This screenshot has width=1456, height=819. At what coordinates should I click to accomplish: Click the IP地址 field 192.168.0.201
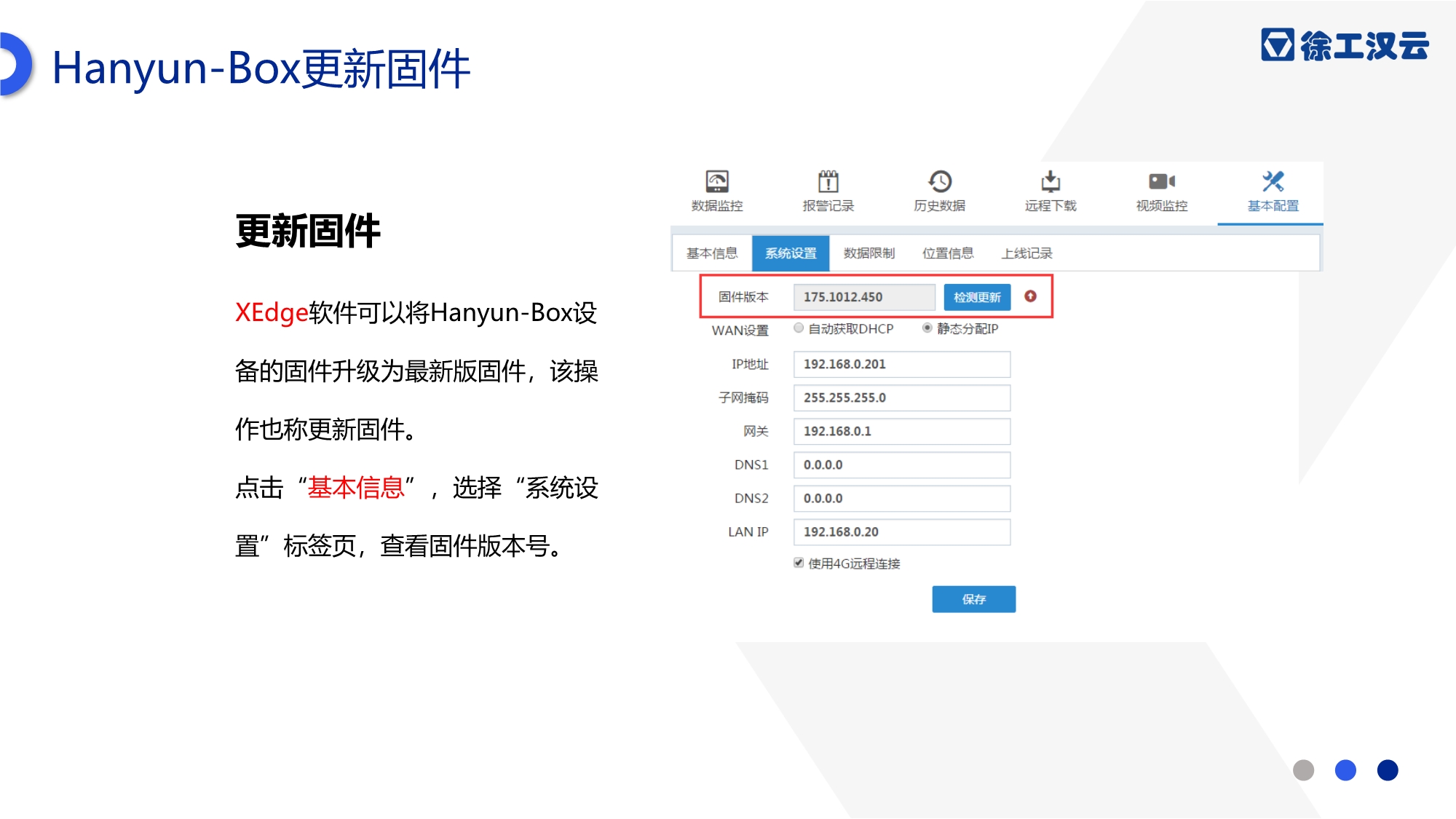902,364
